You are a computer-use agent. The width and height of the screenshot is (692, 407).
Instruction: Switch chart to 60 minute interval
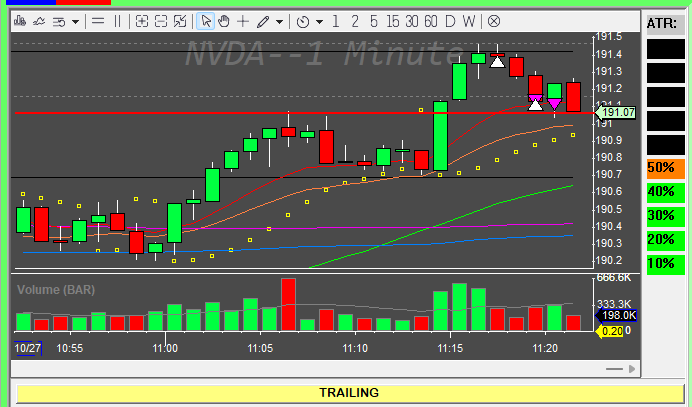pyautogui.click(x=431, y=21)
